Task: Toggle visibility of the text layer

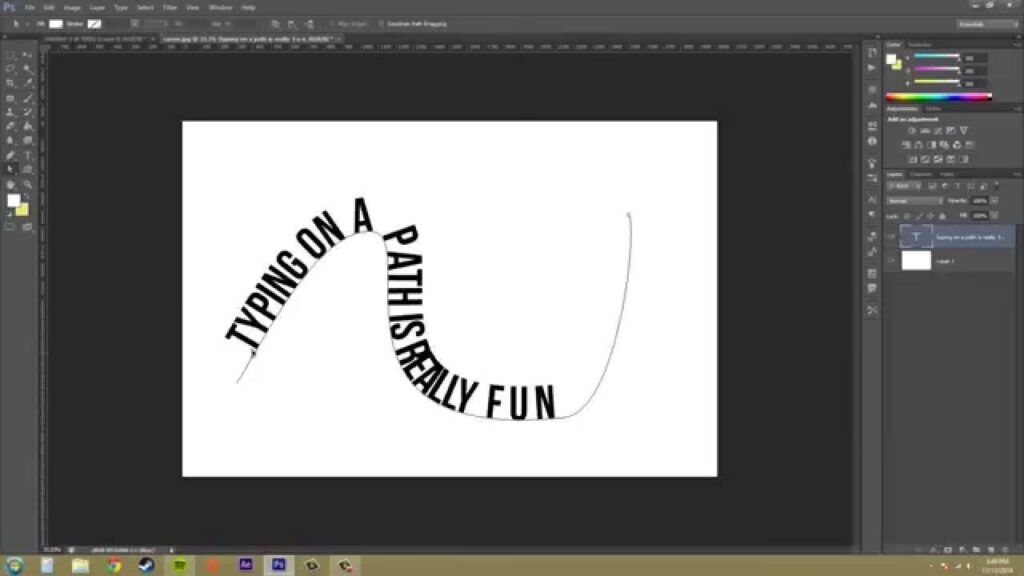Action: click(891, 237)
